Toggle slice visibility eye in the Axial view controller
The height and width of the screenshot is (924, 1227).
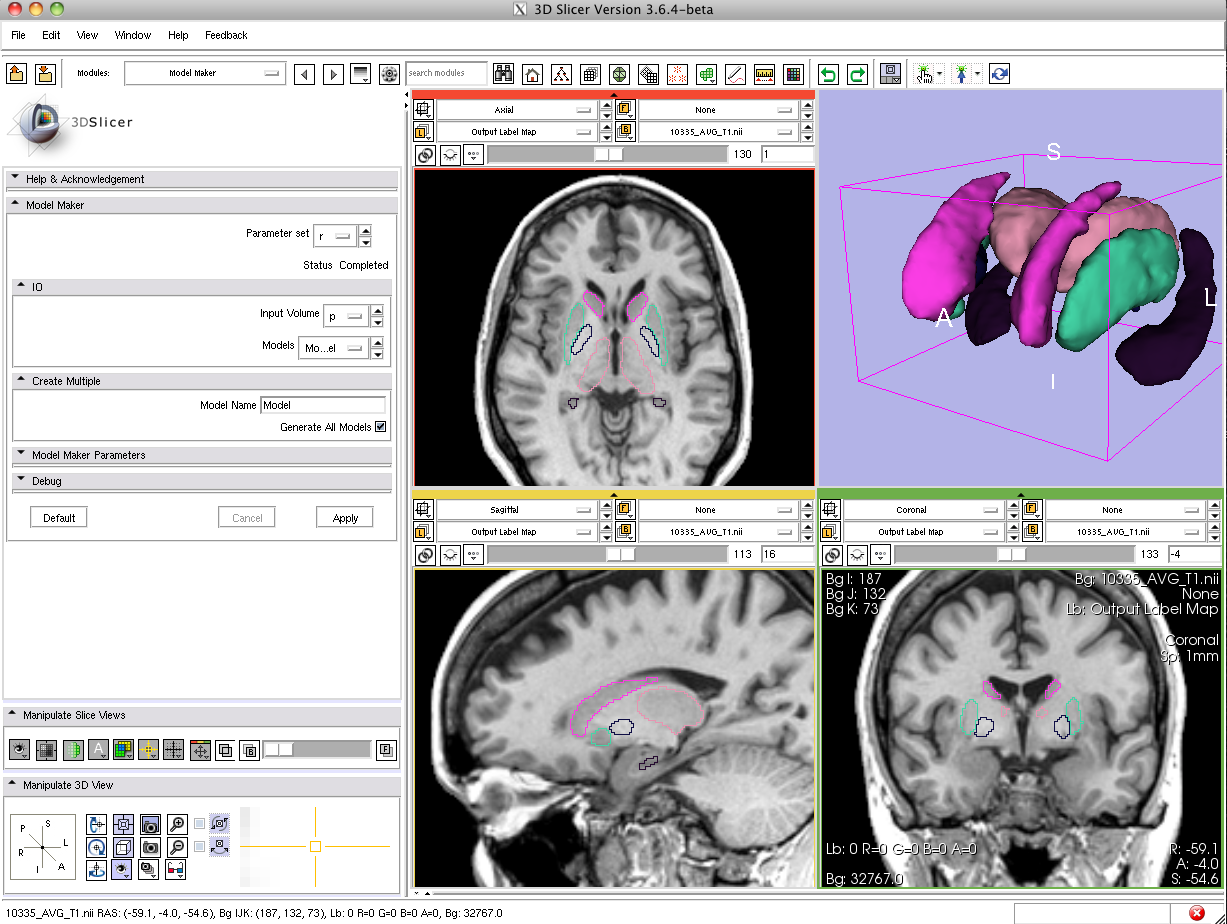[x=449, y=155]
